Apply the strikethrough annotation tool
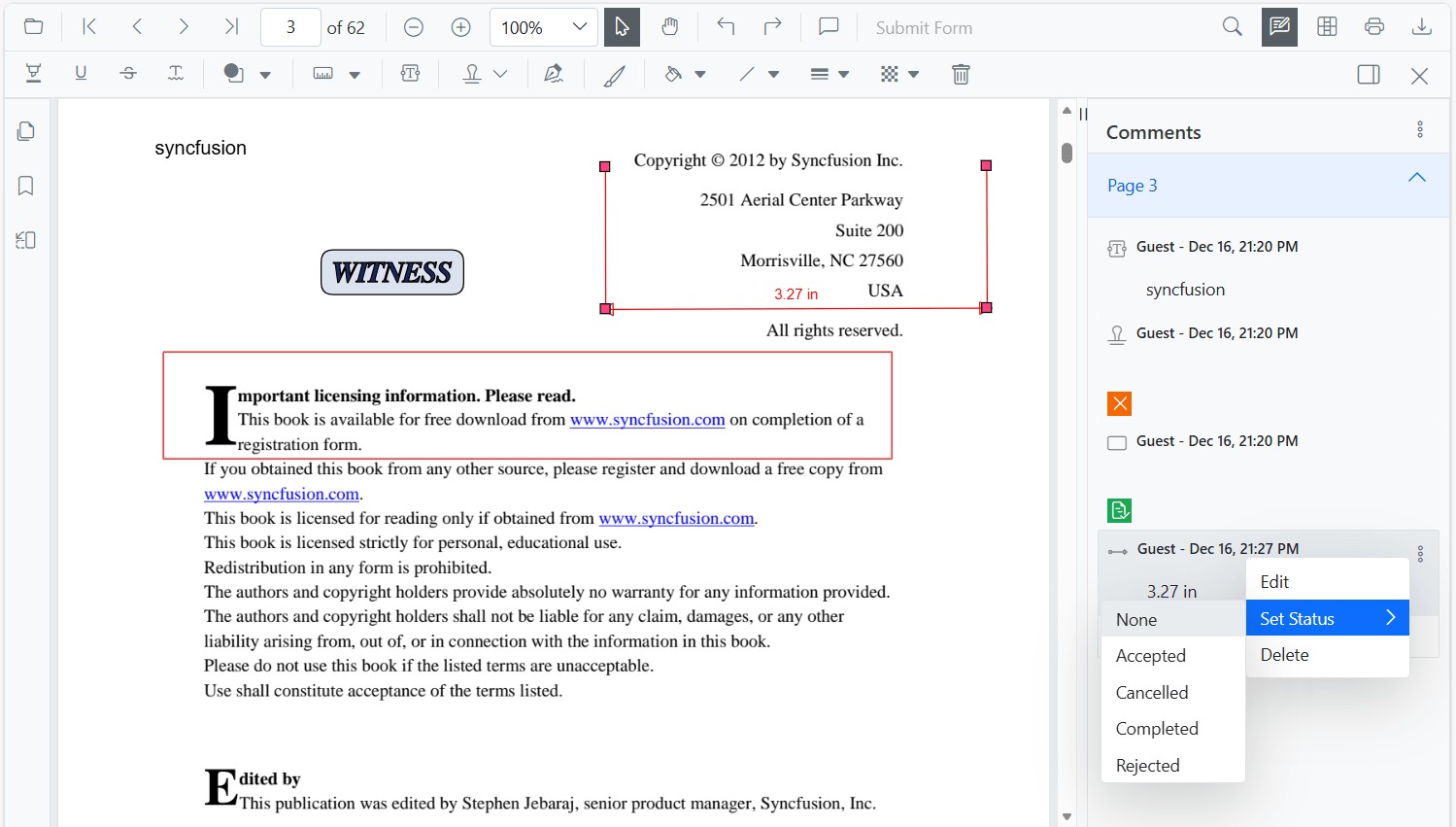The image size is (1456, 827). pyautogui.click(x=127, y=73)
